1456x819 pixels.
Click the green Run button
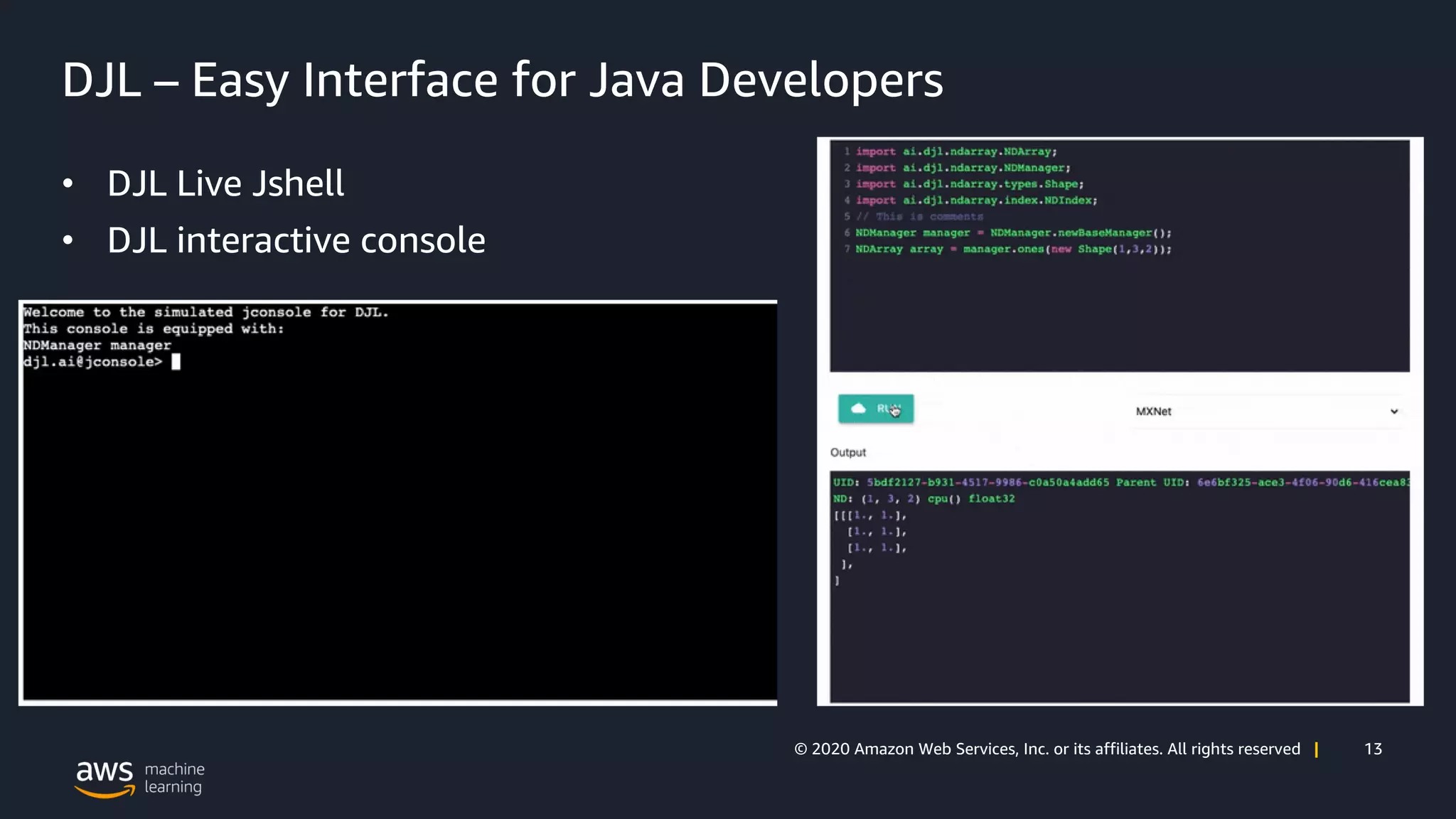point(876,409)
